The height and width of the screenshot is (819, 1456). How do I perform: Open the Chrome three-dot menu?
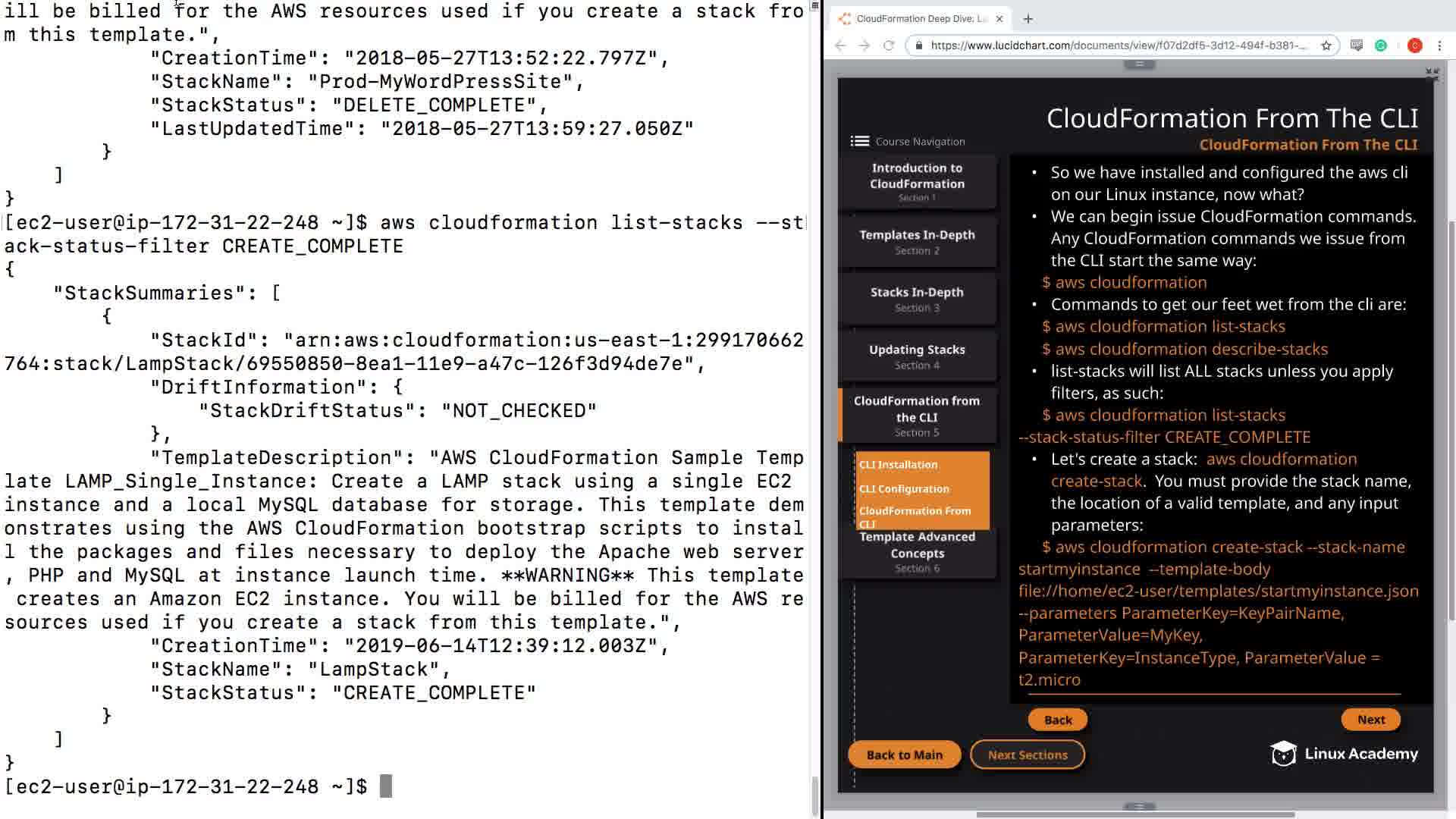(x=1439, y=45)
